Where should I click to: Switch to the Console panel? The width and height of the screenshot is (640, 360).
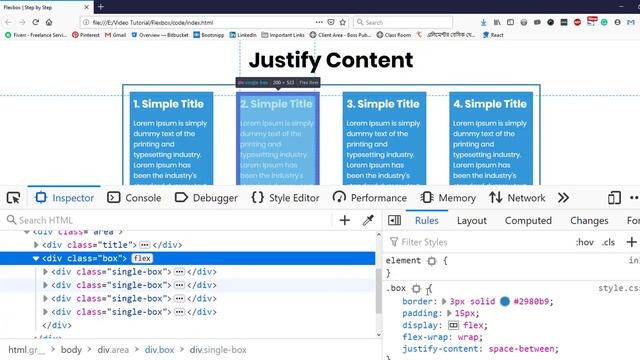(134, 198)
